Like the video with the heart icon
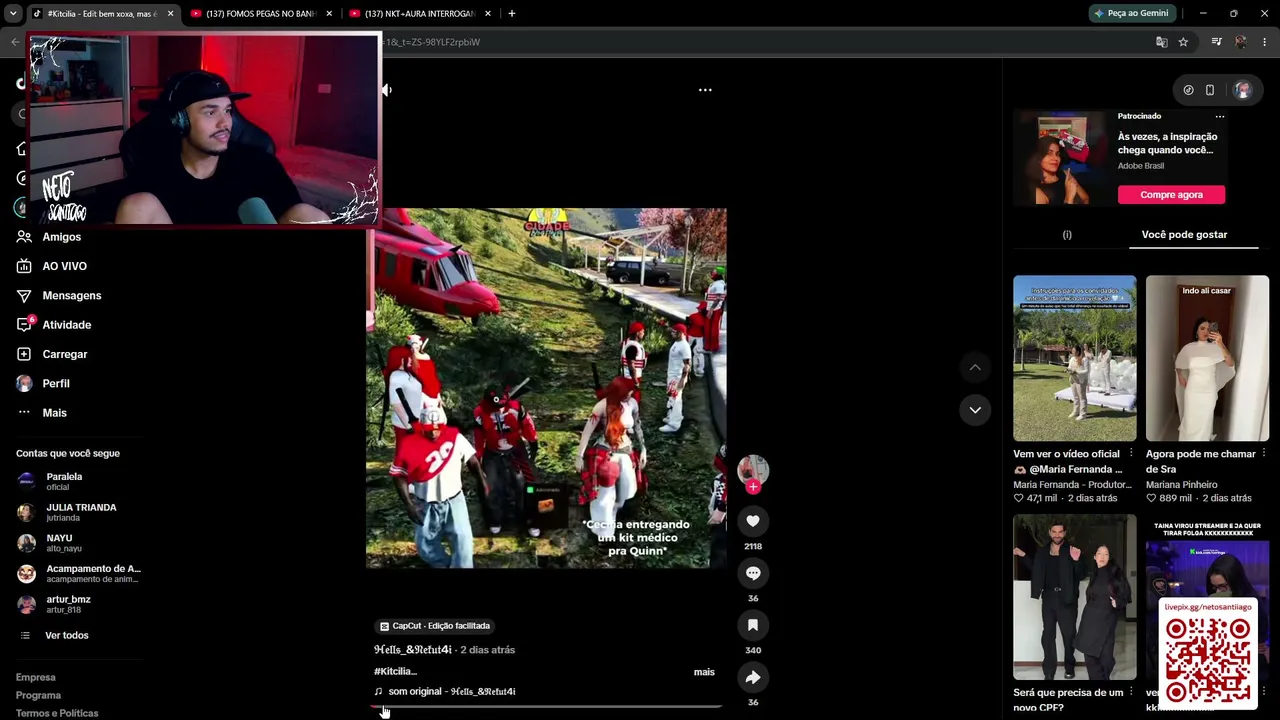This screenshot has height=720, width=1280. pos(753,521)
